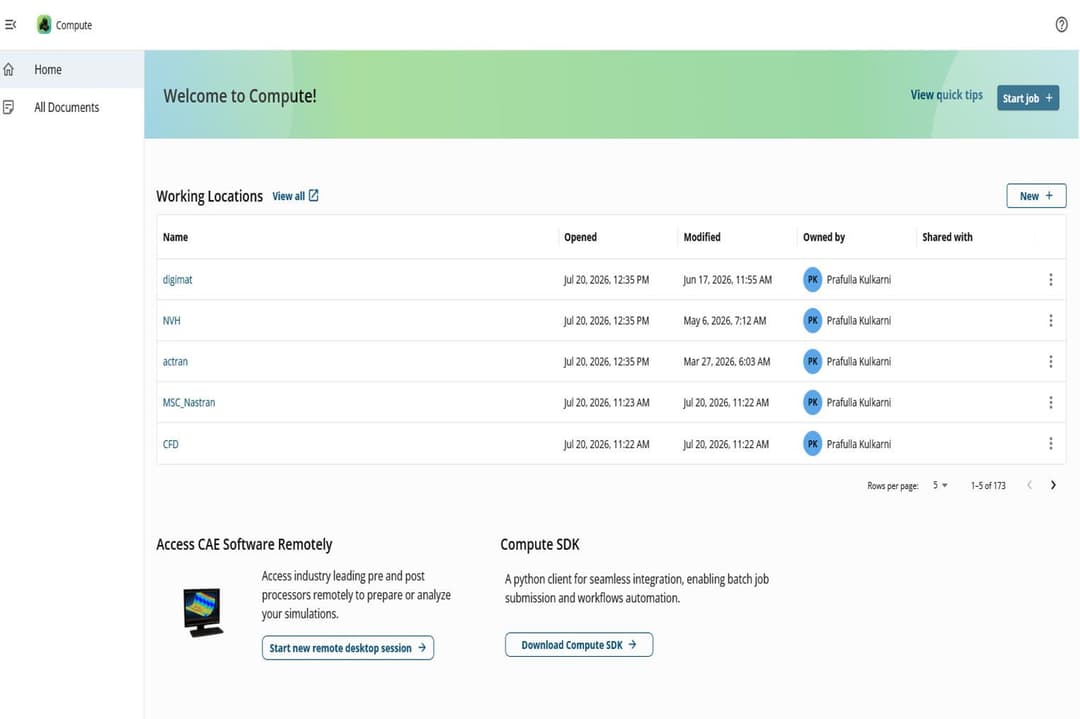Click modified date Mar 27, 2026, 6:03 AM
The width and height of the screenshot is (1080, 719).
(727, 361)
